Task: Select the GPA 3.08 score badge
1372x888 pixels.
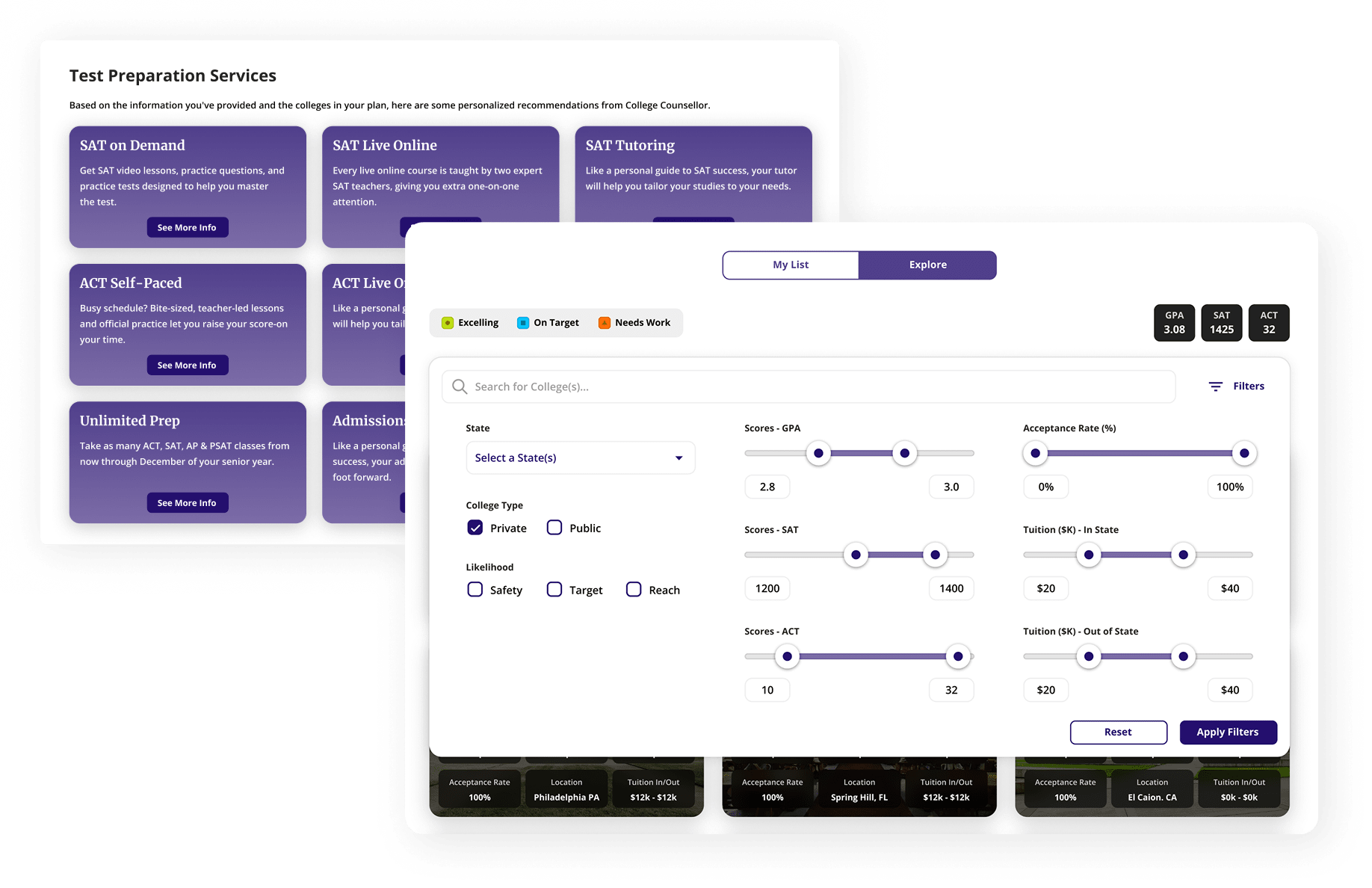Action: point(1174,323)
